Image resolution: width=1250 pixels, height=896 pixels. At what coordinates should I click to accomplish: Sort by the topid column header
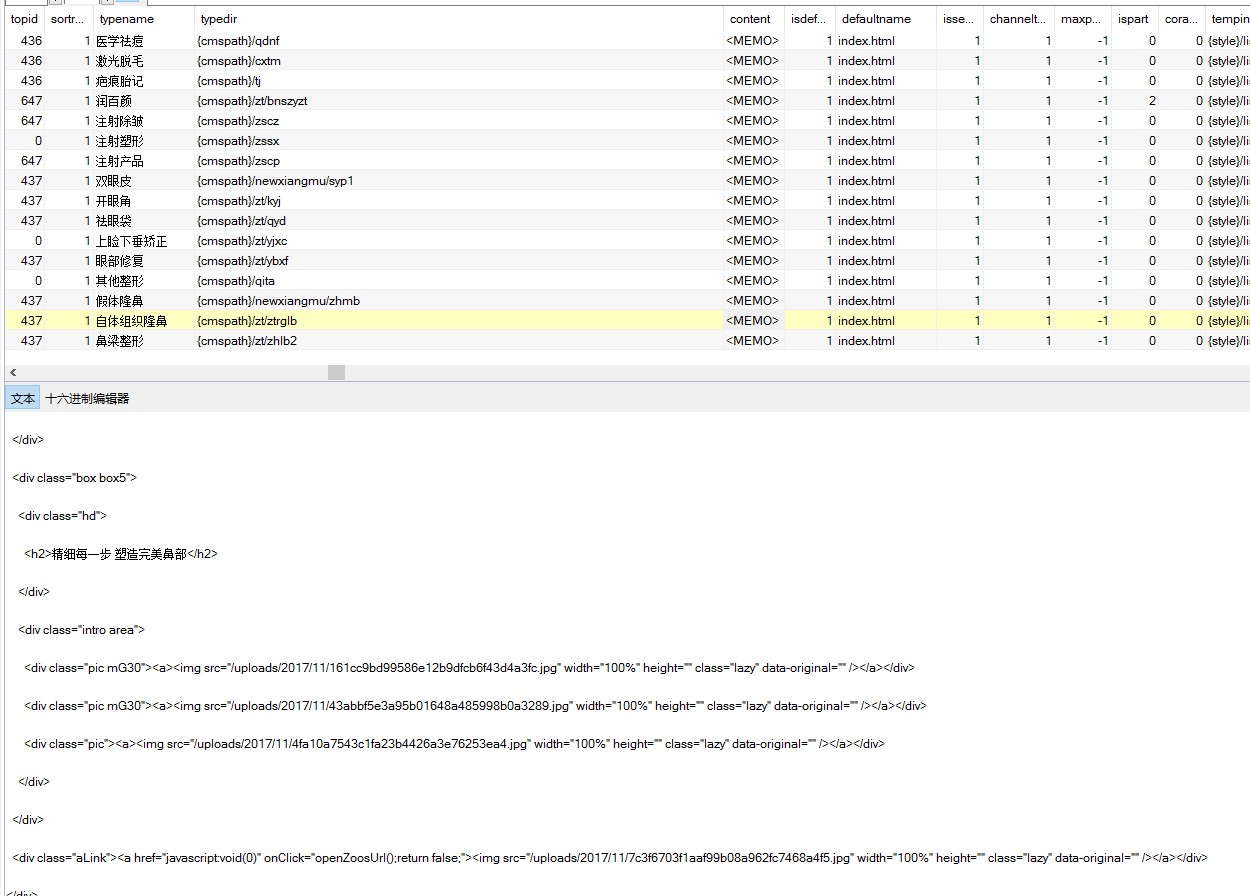24,19
